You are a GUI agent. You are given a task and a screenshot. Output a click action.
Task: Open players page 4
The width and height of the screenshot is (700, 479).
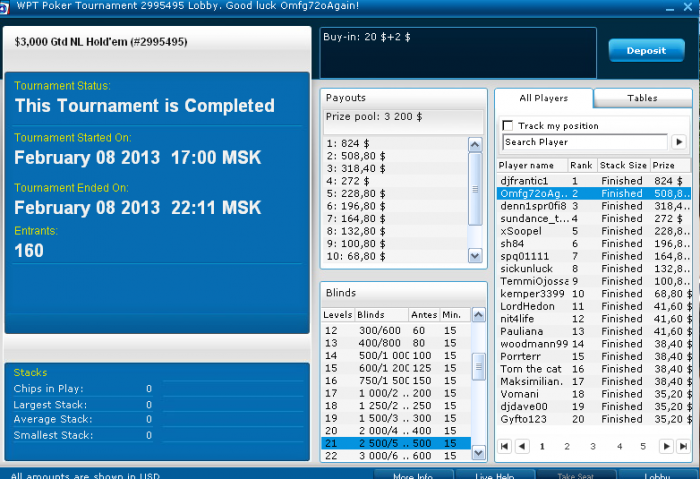coord(619,446)
